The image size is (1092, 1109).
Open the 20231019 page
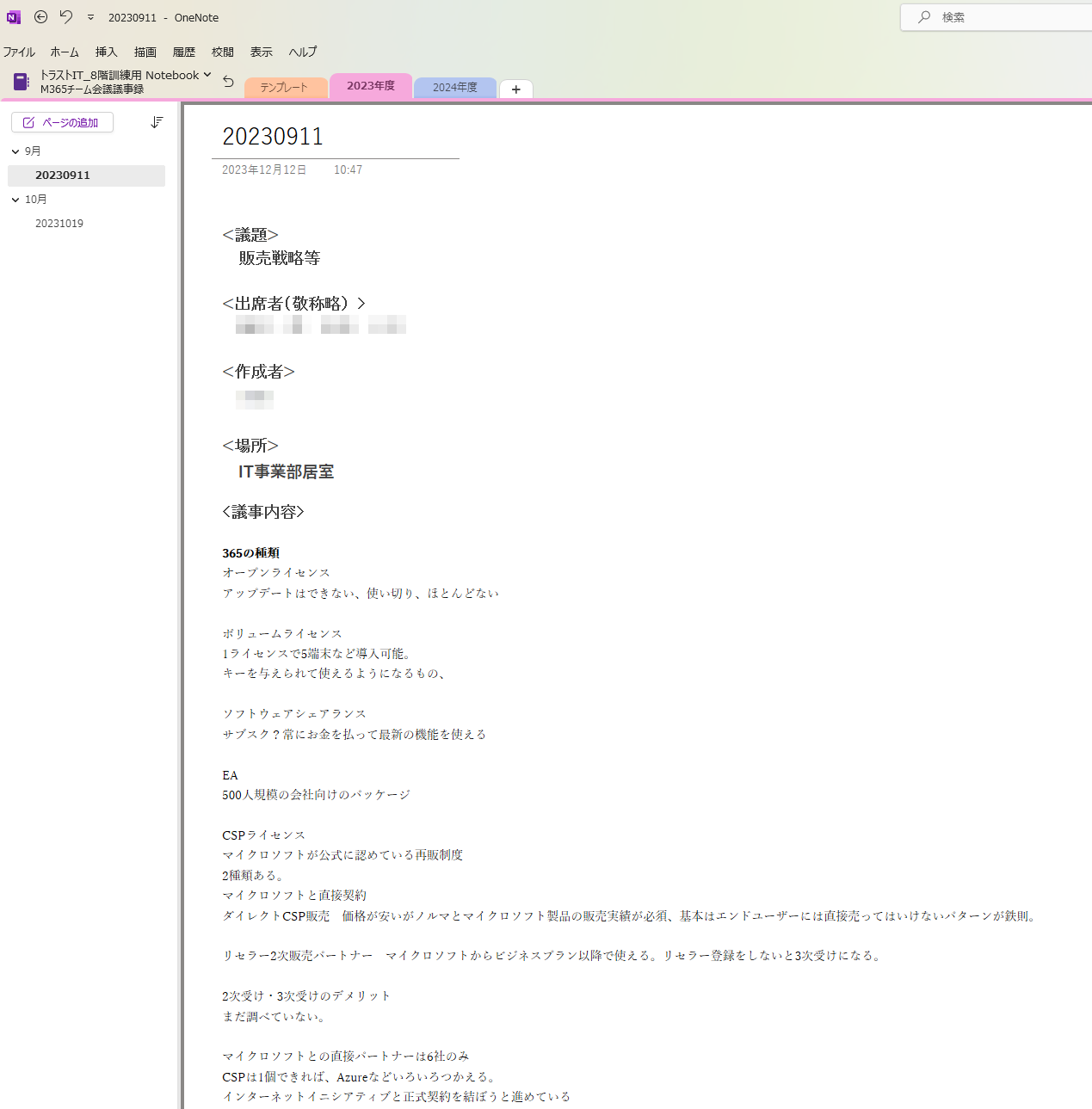click(59, 224)
